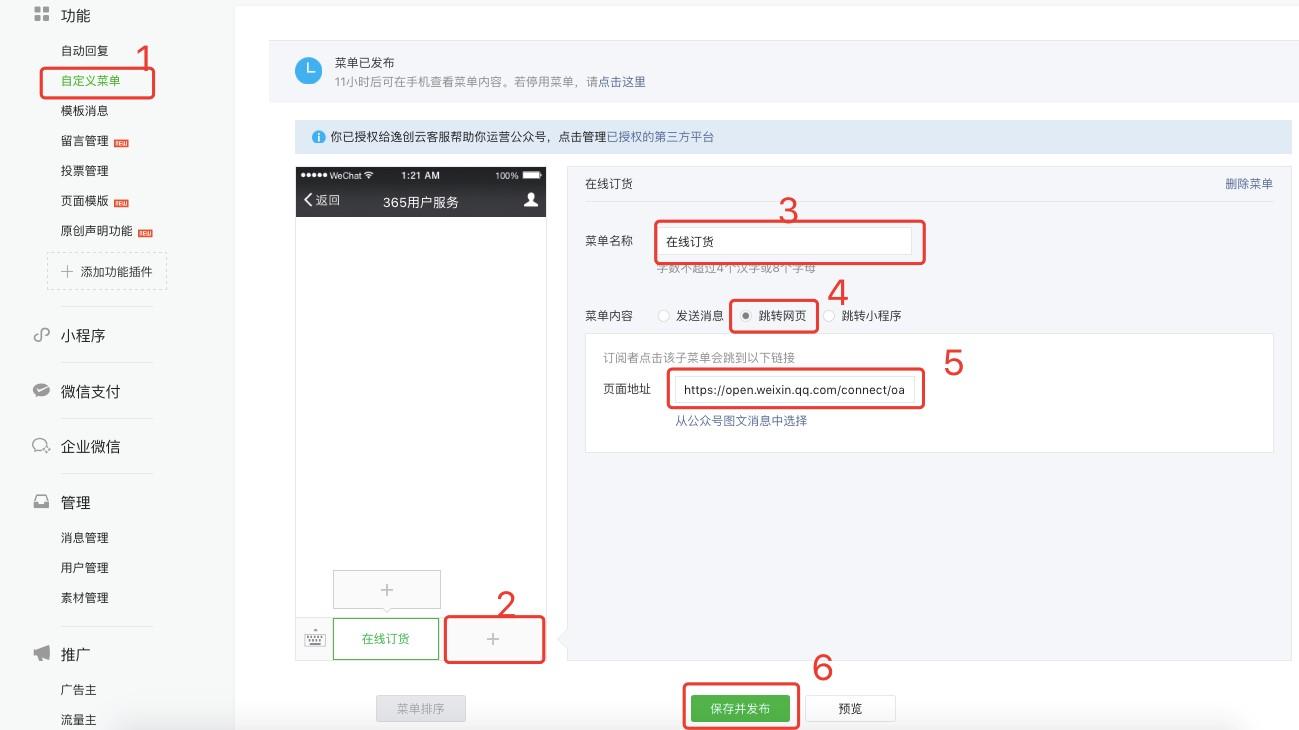Tap the back arrow 返回 in phone preview
The width and height of the screenshot is (1299, 730).
point(322,200)
